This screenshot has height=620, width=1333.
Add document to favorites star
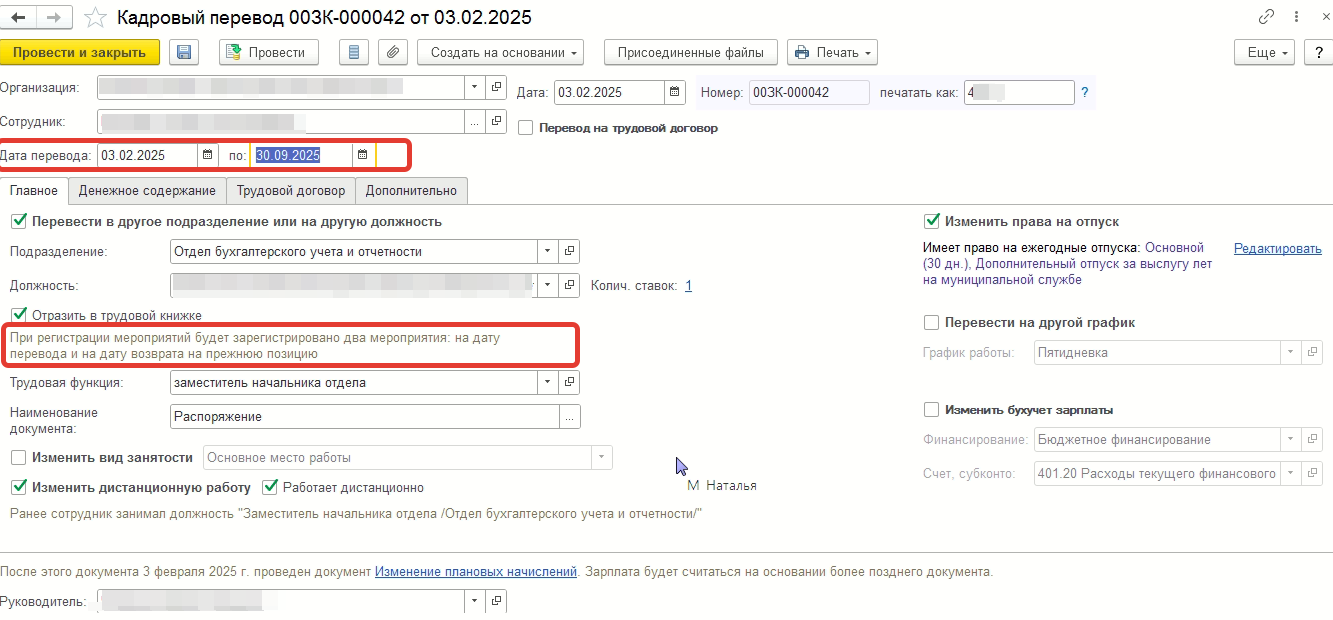point(96,18)
